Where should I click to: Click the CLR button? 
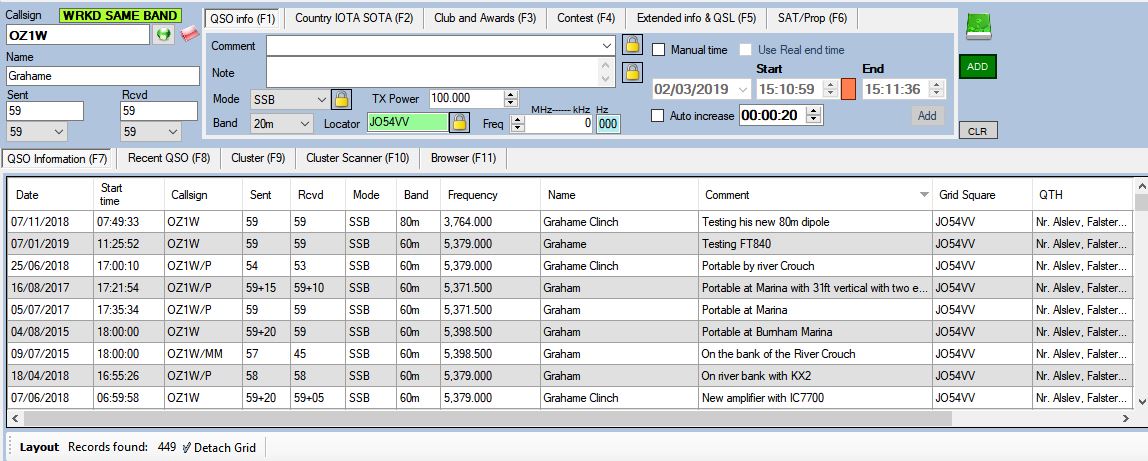point(977,132)
